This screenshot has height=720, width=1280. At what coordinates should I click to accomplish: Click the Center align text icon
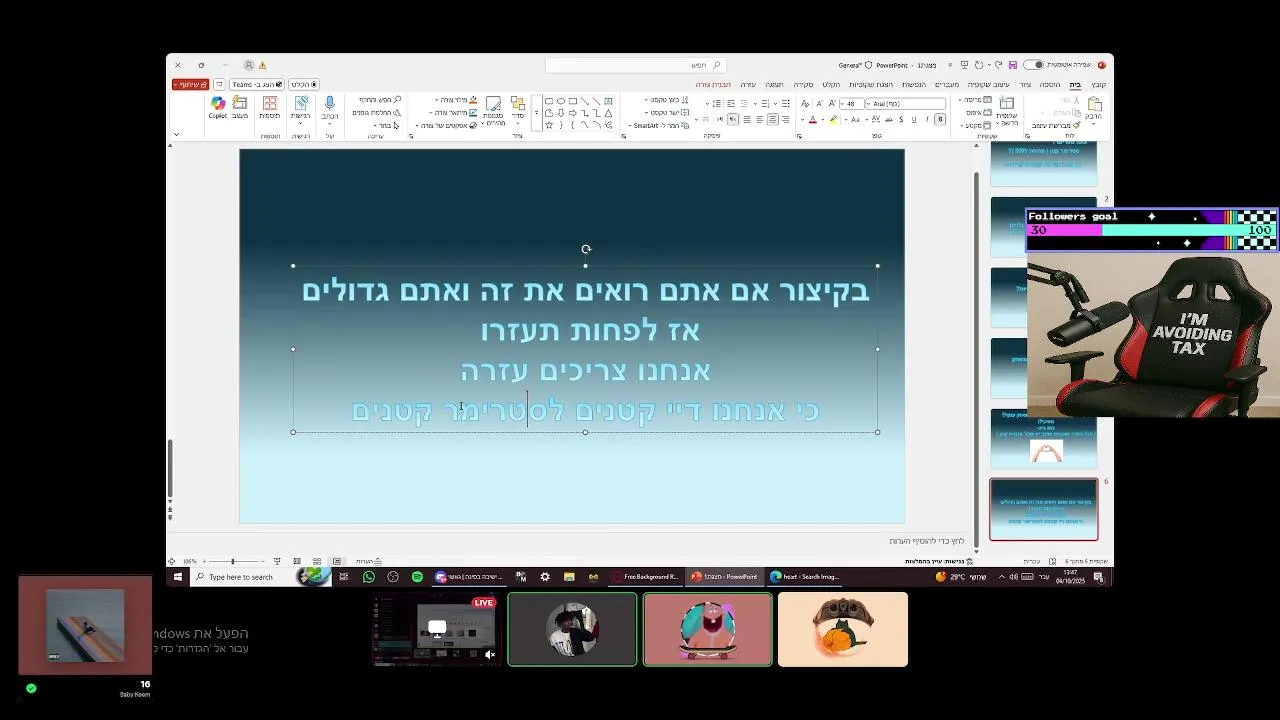773,119
